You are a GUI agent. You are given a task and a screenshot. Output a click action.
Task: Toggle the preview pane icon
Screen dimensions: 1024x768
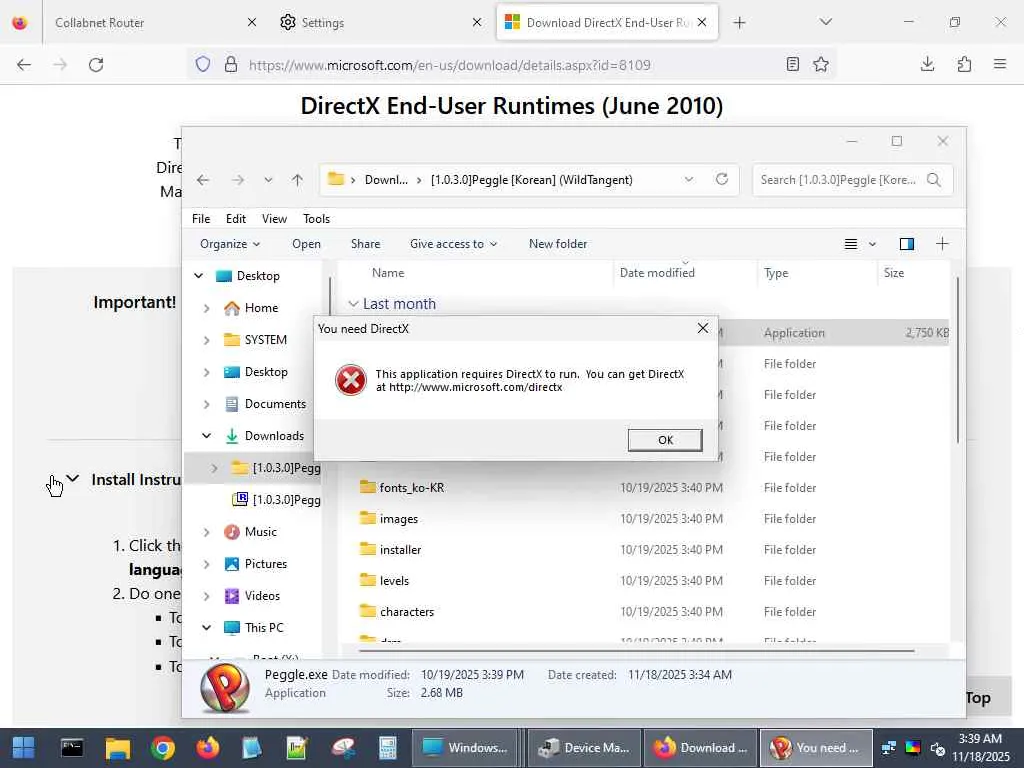[906, 244]
